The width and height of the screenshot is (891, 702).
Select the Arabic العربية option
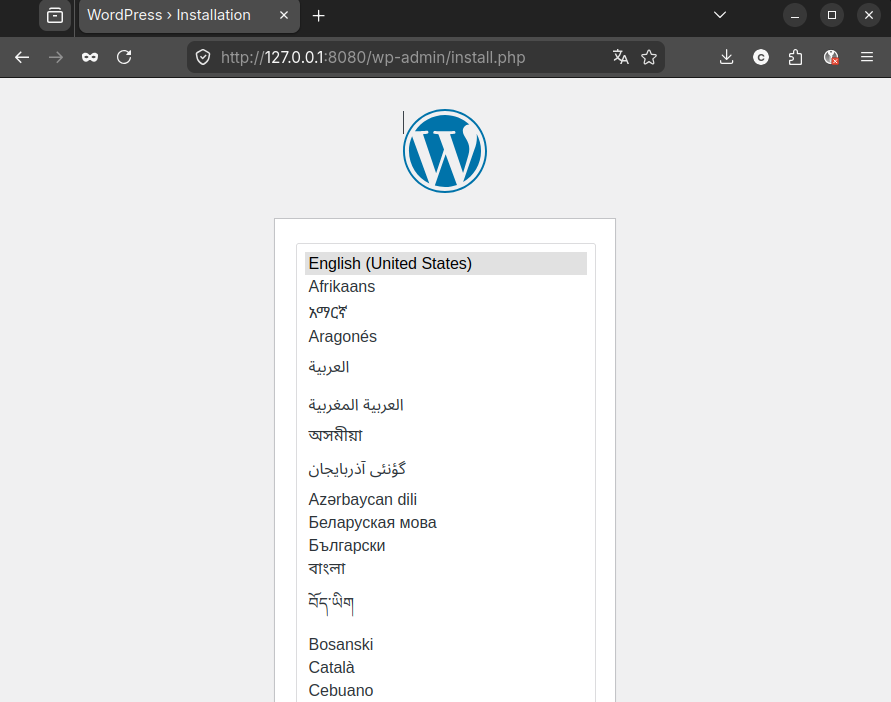click(446, 367)
